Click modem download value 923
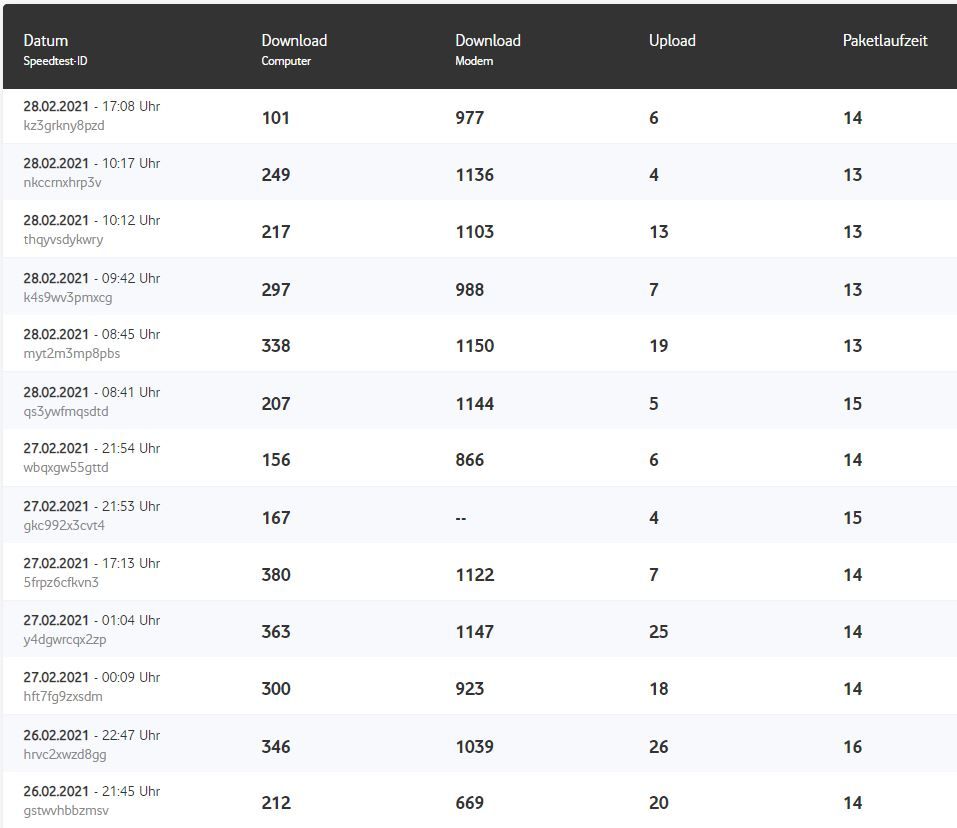The image size is (957, 828). point(469,689)
